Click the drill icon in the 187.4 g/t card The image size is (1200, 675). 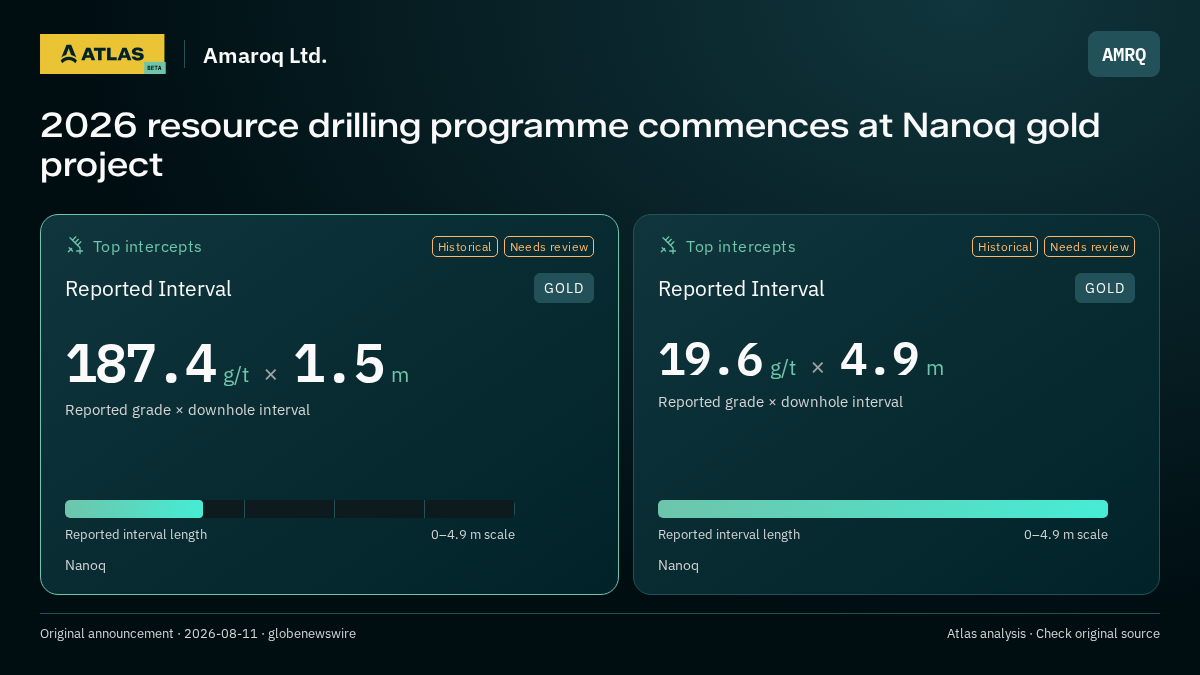(x=75, y=245)
